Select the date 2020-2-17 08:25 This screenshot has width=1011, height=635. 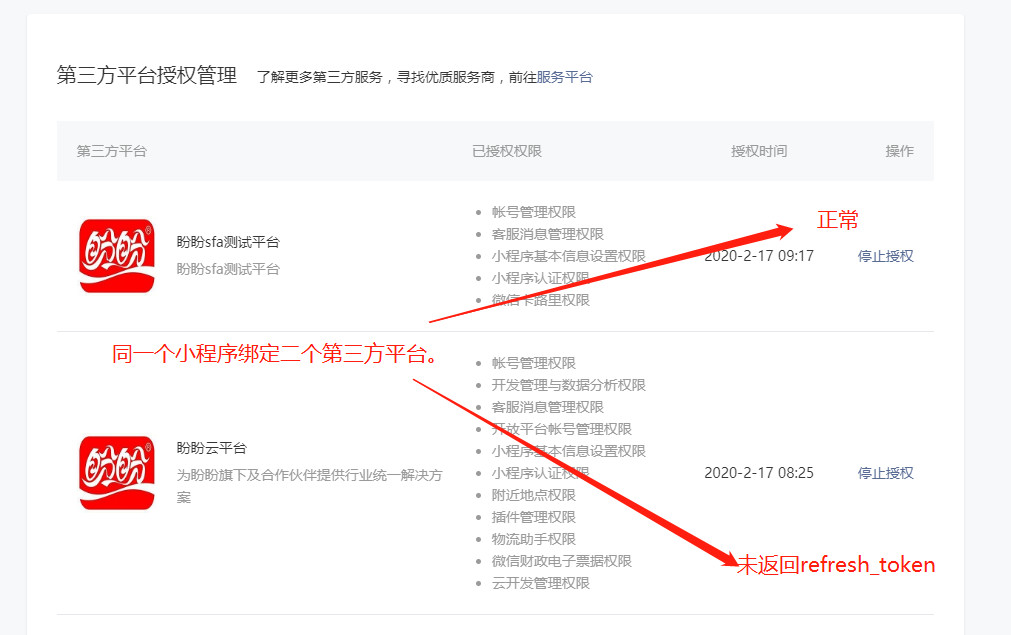(759, 473)
